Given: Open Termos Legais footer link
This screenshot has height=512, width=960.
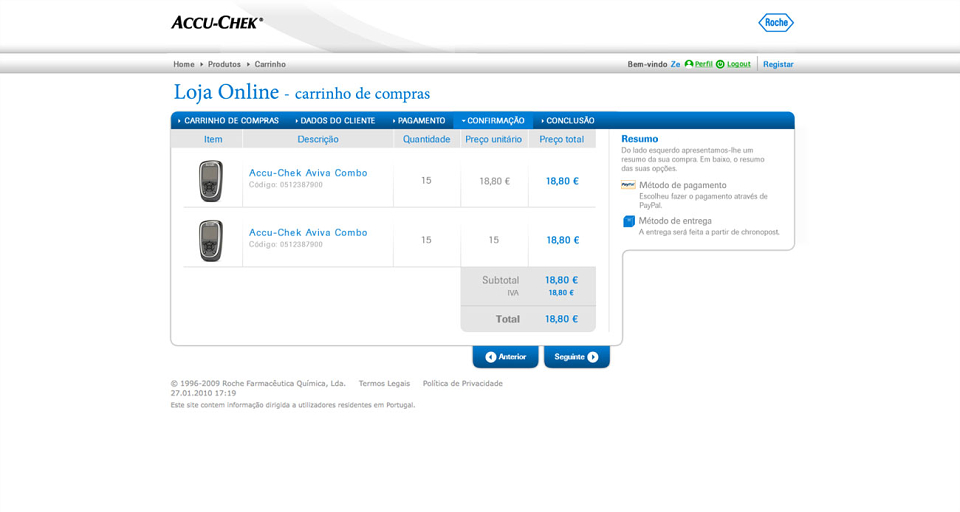Looking at the screenshot, I should (x=384, y=383).
